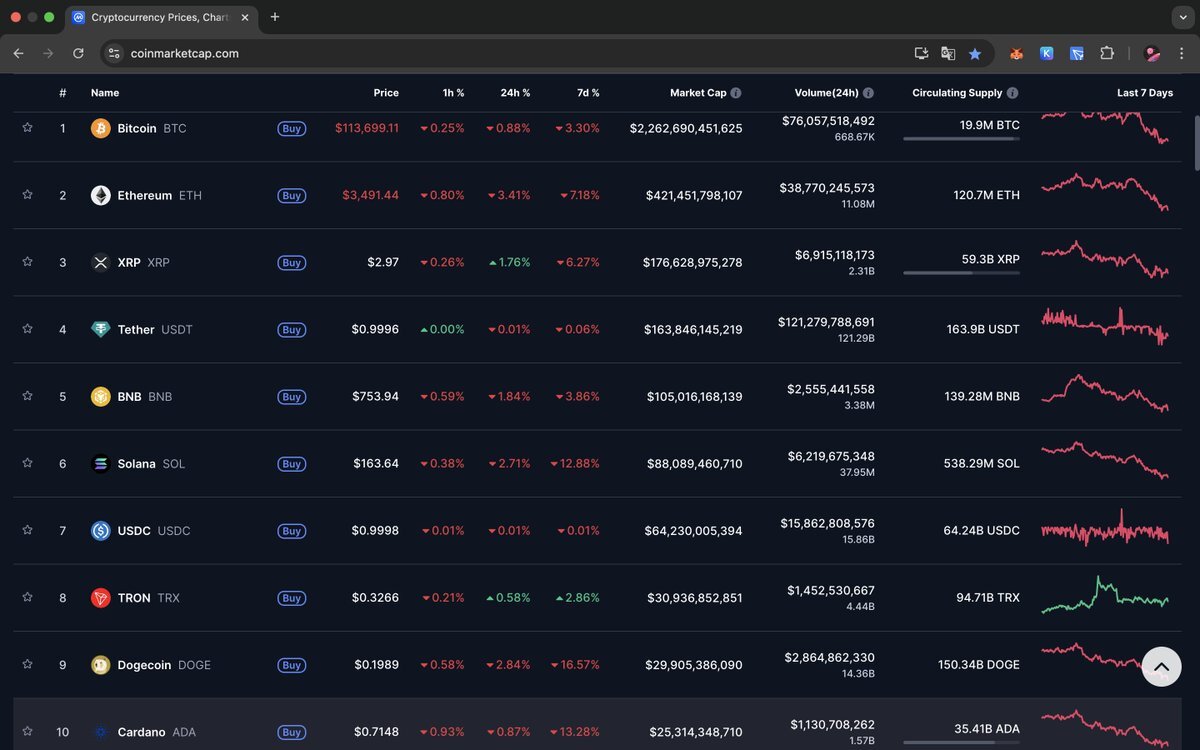Click XRP circulating supply progress bar
Viewport: 1200px width, 750px height.
961,272
